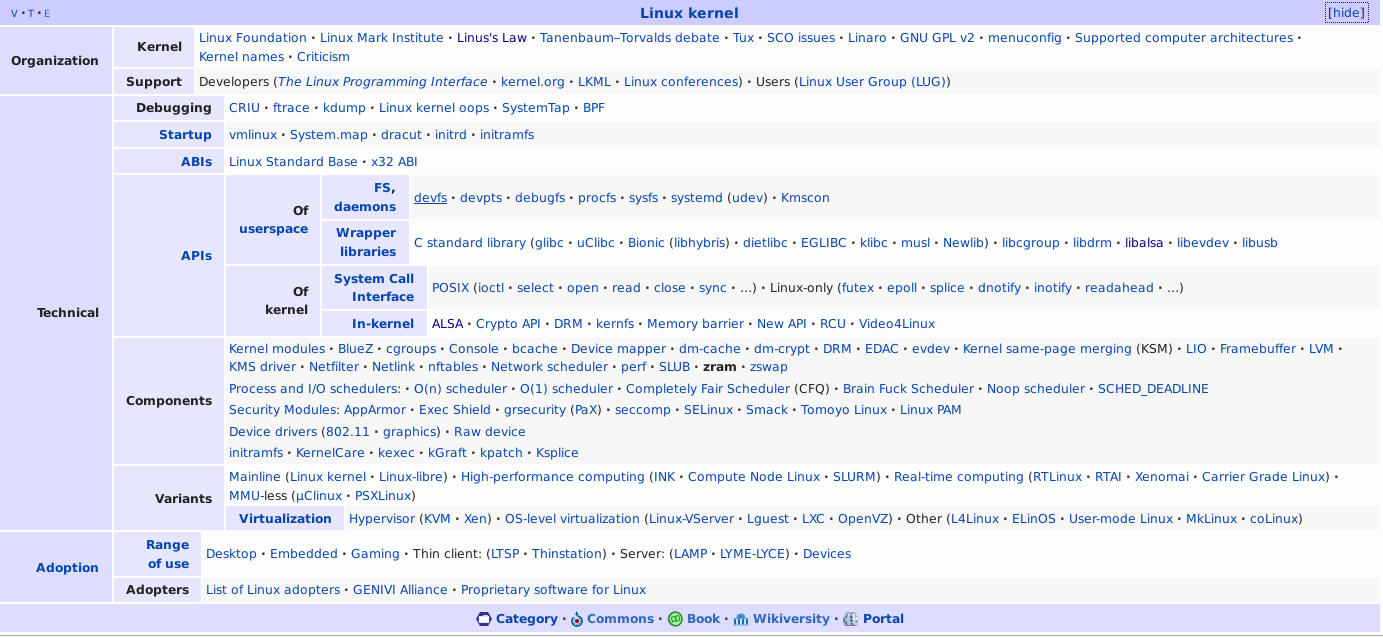This screenshot has width=1383, height=638.
Task: Open the Brain Fuck Scheduler link
Action: (908, 389)
